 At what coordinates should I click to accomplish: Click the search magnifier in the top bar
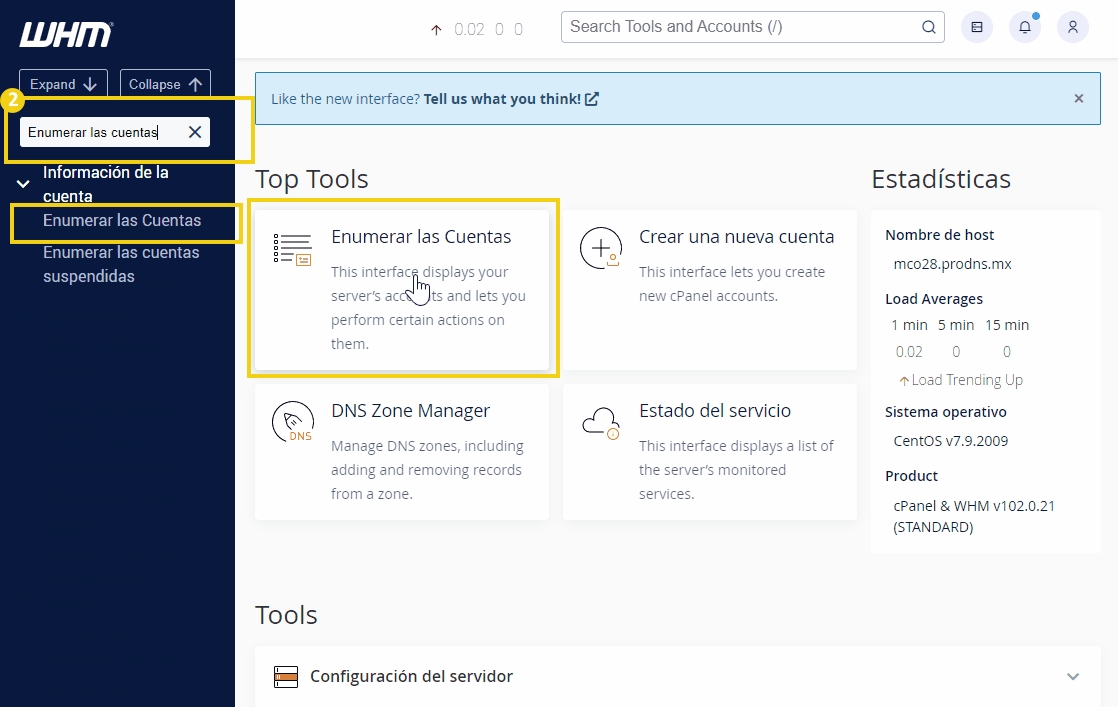coord(928,27)
